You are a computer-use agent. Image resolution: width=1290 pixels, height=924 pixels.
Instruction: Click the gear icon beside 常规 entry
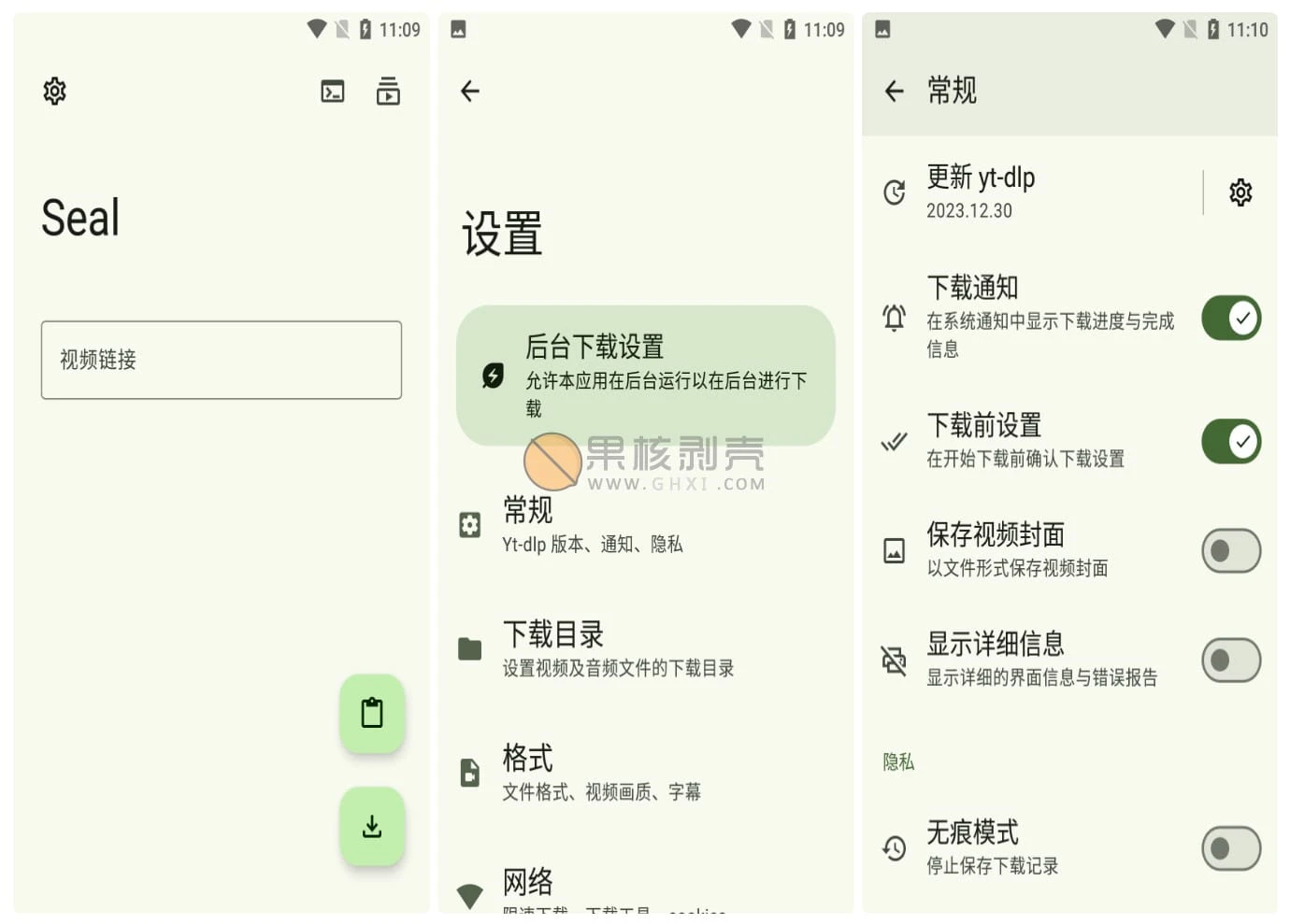[470, 525]
